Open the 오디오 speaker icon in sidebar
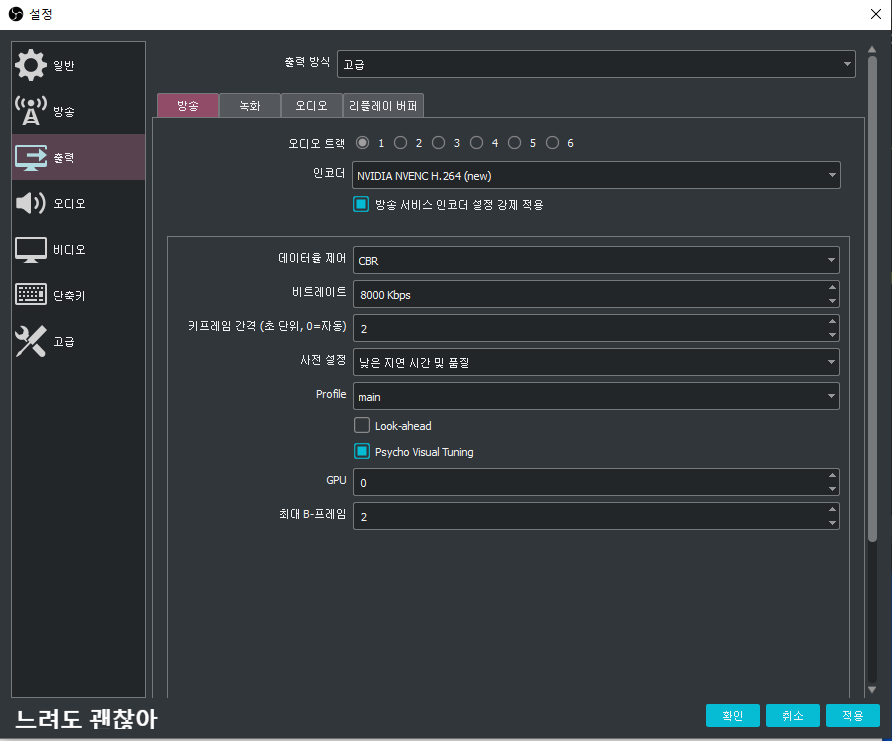 pyautogui.click(x=31, y=203)
